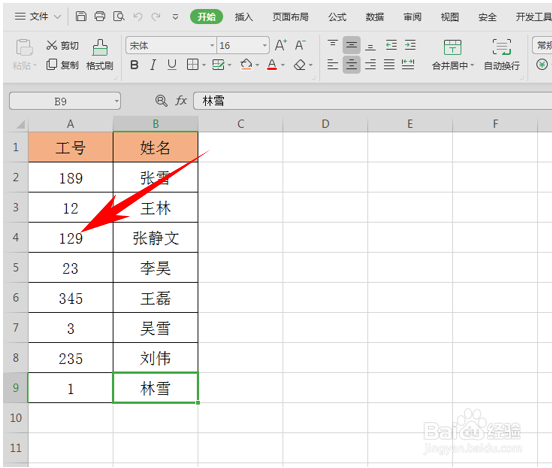The width and height of the screenshot is (552, 468).
Task: Expand Merge and Center dropdown arrow
Action: (x=472, y=65)
